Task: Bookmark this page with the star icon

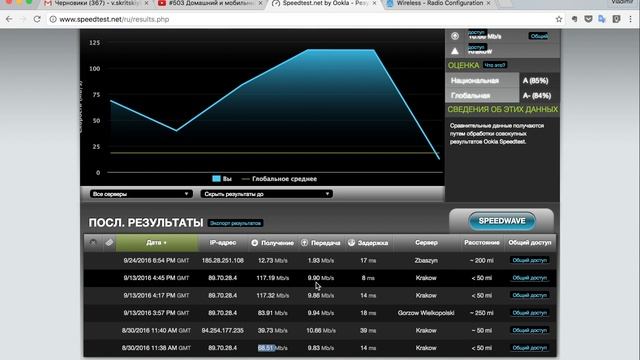Action: tap(559, 19)
